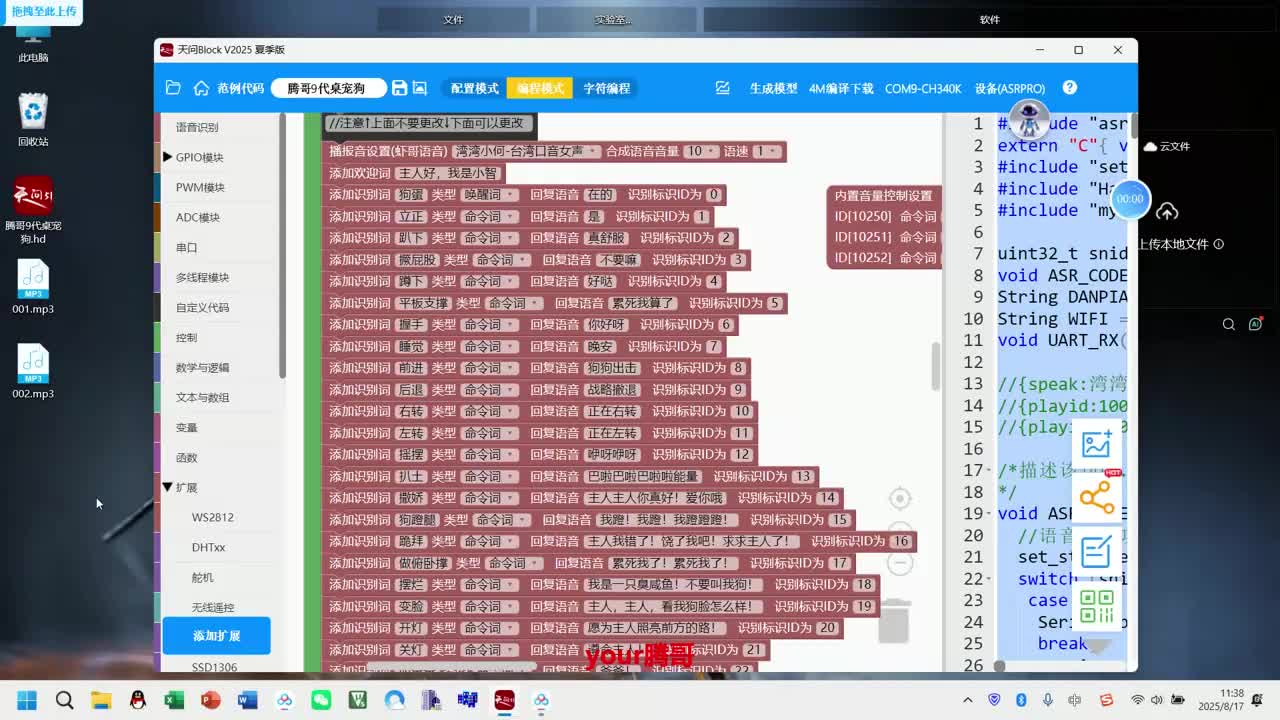Click the workspace trash can
1280x720 pixels.
click(x=894, y=621)
